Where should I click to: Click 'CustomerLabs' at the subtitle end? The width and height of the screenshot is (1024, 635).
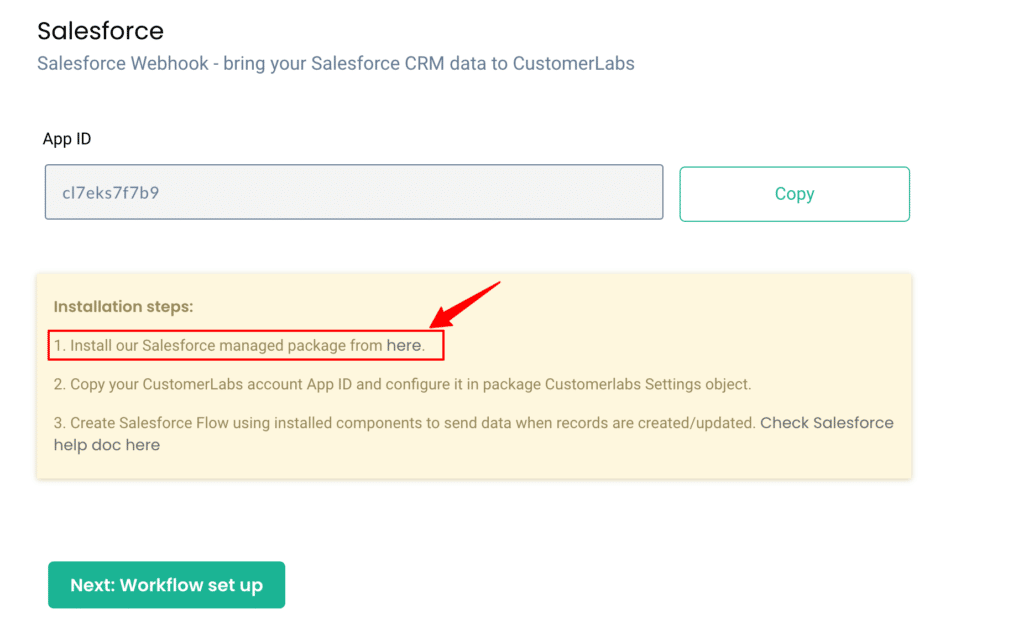[573, 64]
